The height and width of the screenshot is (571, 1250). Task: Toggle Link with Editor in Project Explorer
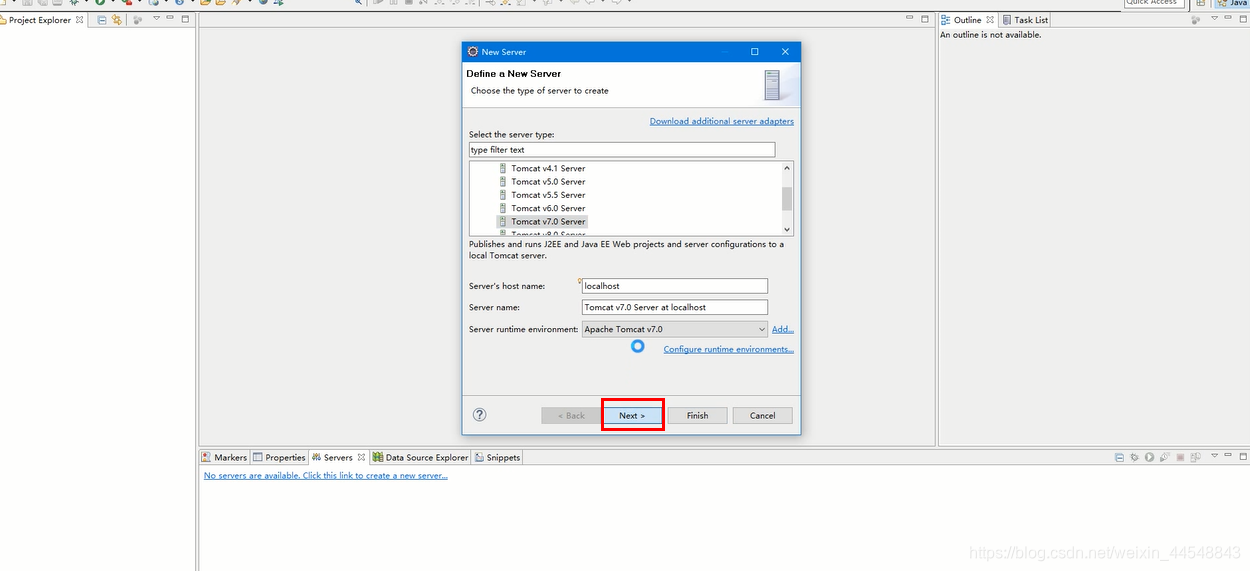[x=117, y=20]
